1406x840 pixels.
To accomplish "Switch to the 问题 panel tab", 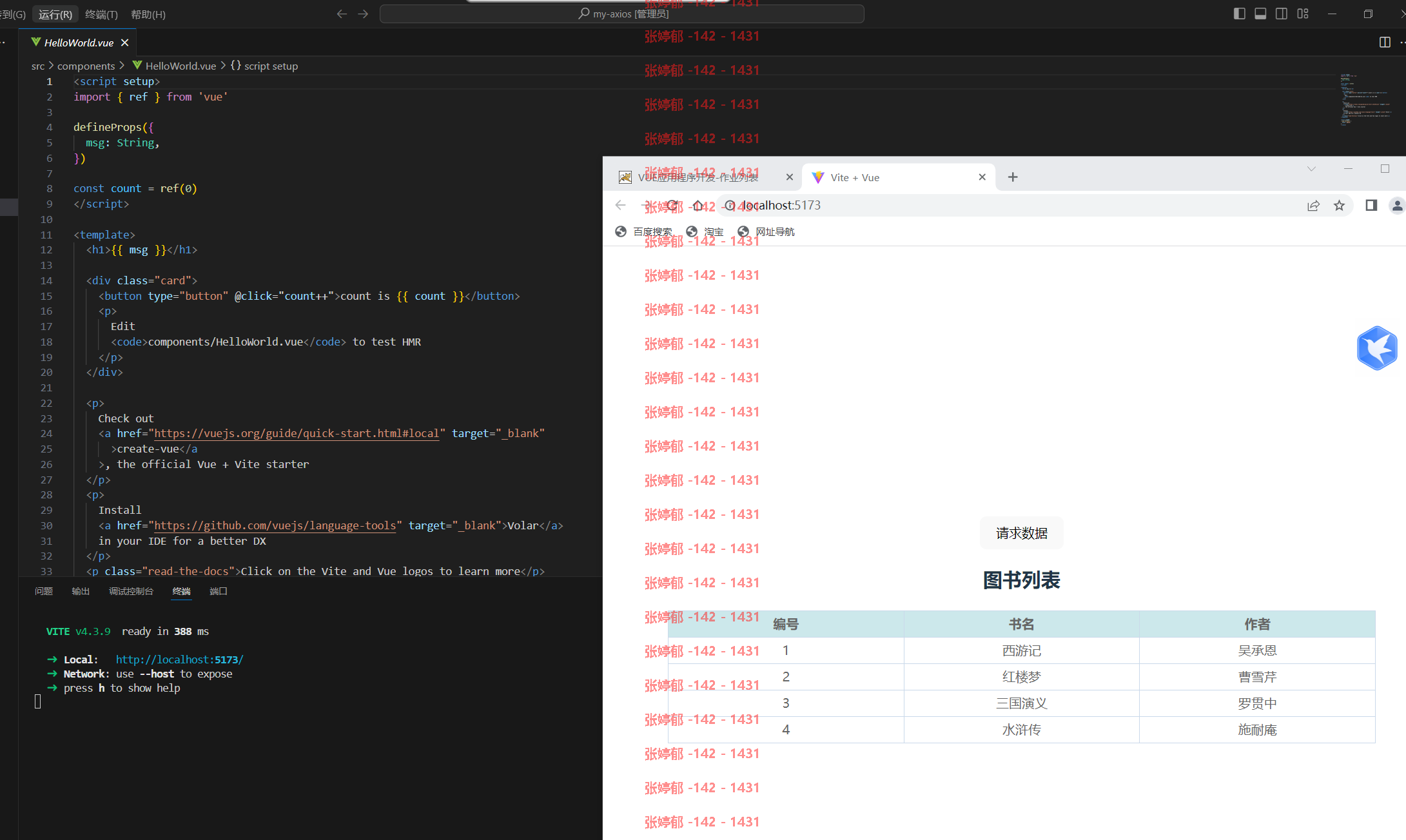I will (x=44, y=591).
